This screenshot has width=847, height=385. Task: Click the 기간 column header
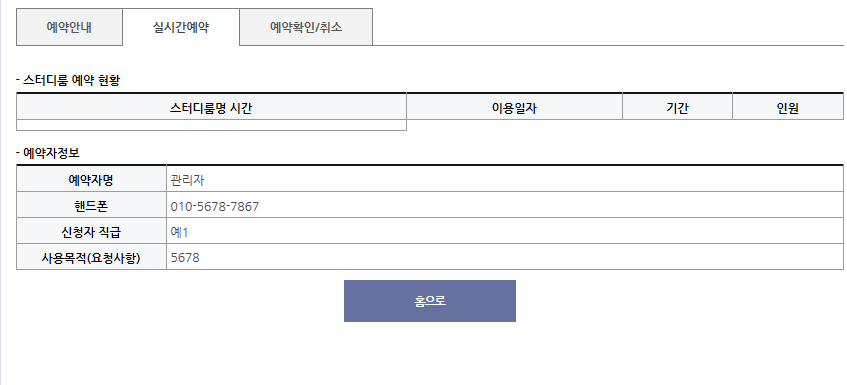pos(677,109)
